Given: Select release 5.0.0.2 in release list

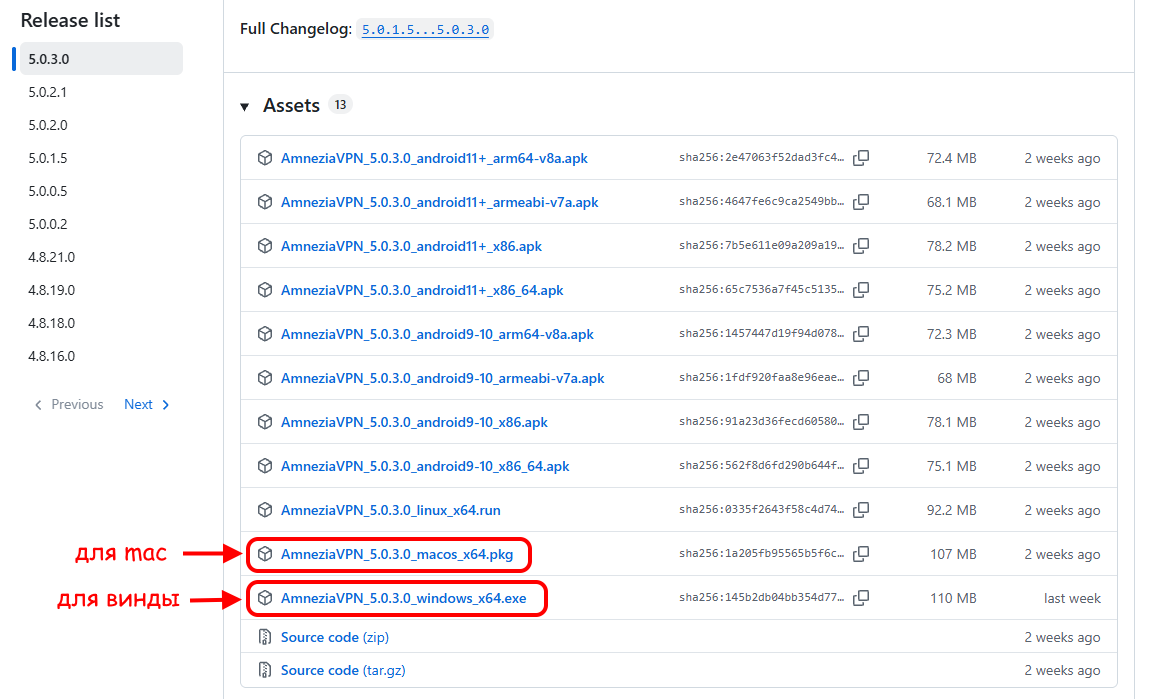Looking at the screenshot, I should coord(48,224).
